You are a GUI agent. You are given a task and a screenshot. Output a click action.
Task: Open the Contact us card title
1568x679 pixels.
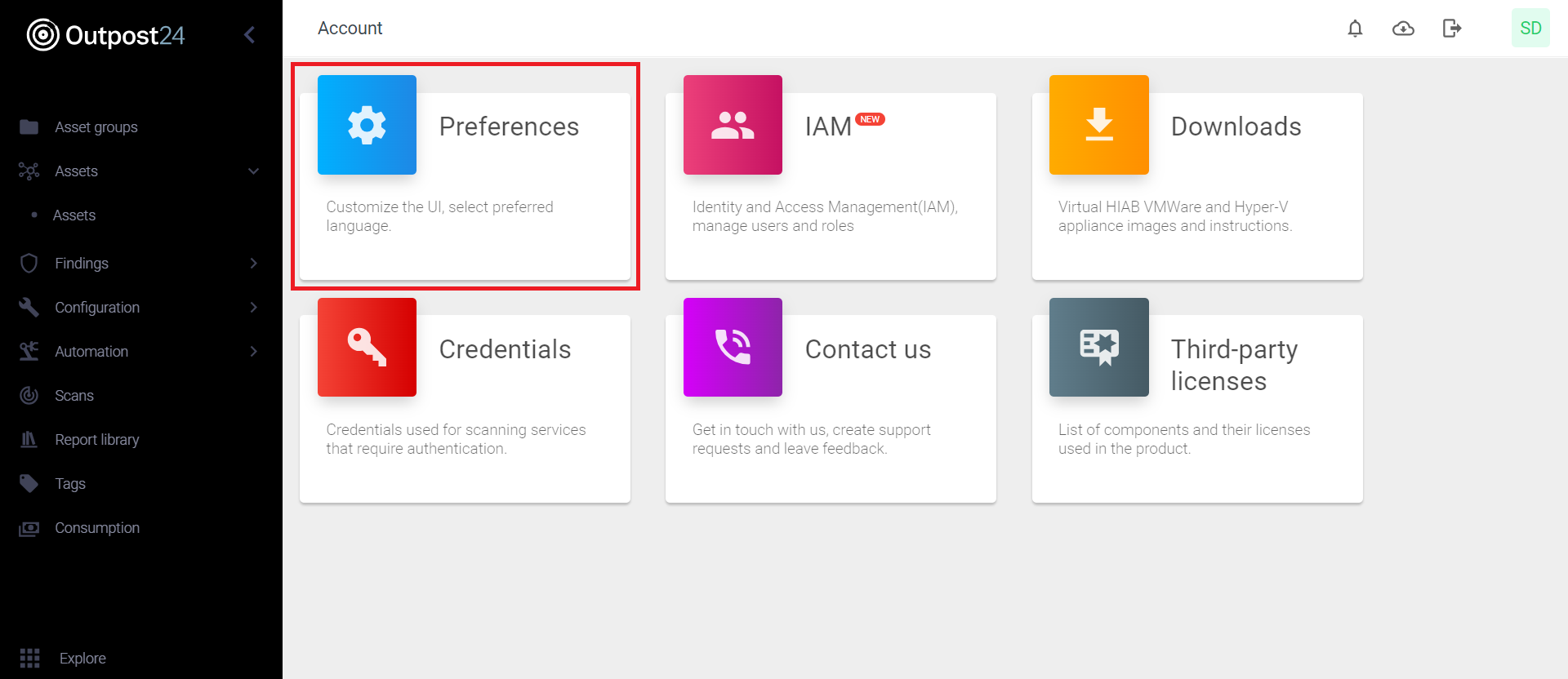[867, 349]
